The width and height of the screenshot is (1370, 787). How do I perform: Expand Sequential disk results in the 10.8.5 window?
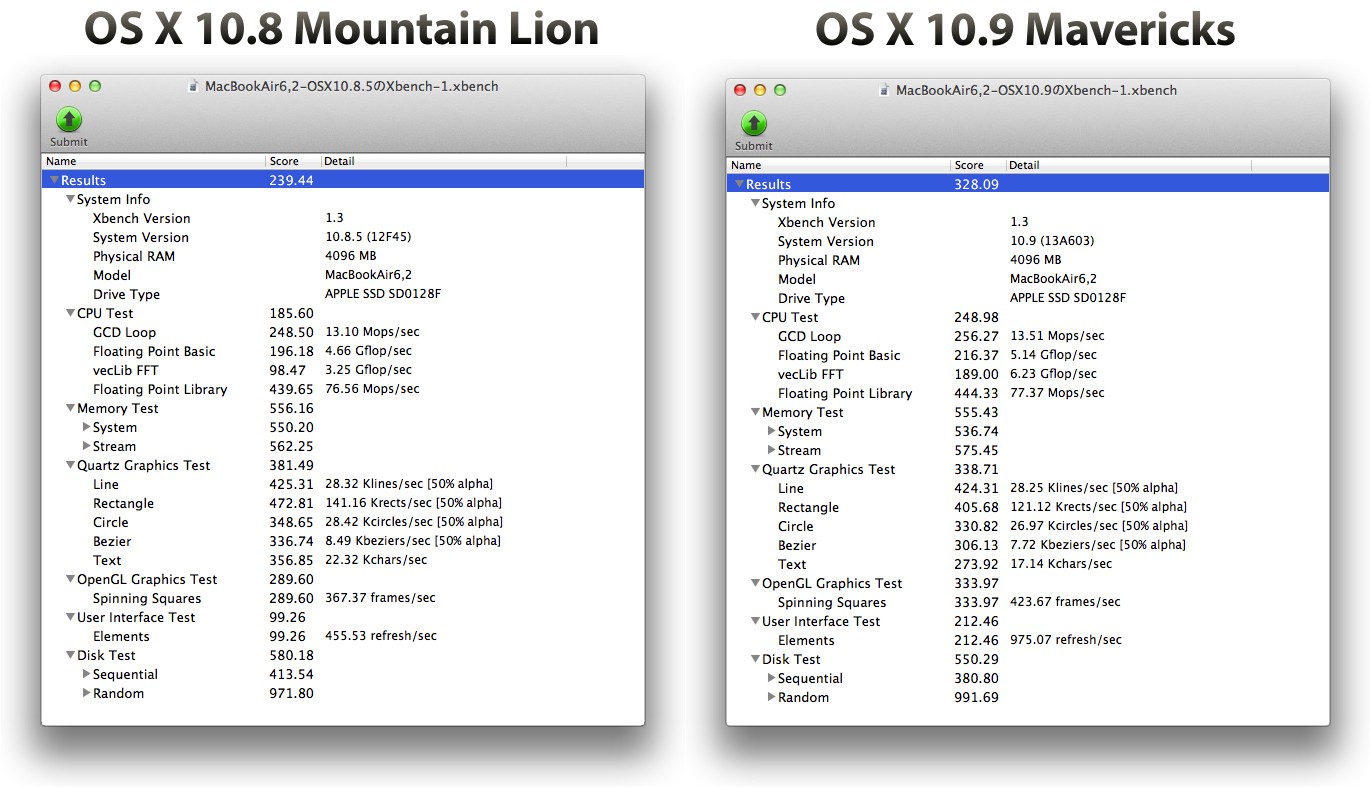(86, 674)
